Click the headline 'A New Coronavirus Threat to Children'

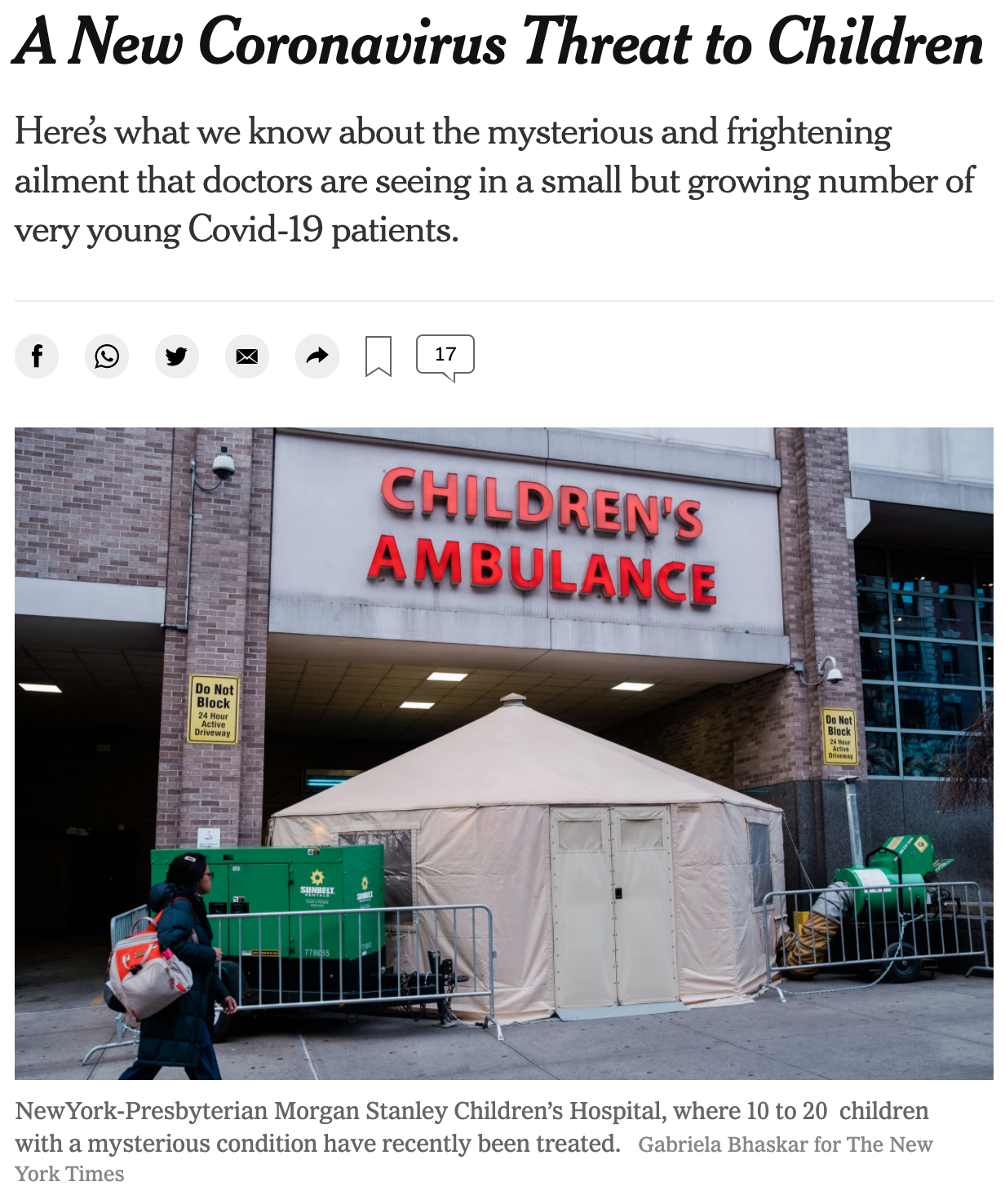499,42
